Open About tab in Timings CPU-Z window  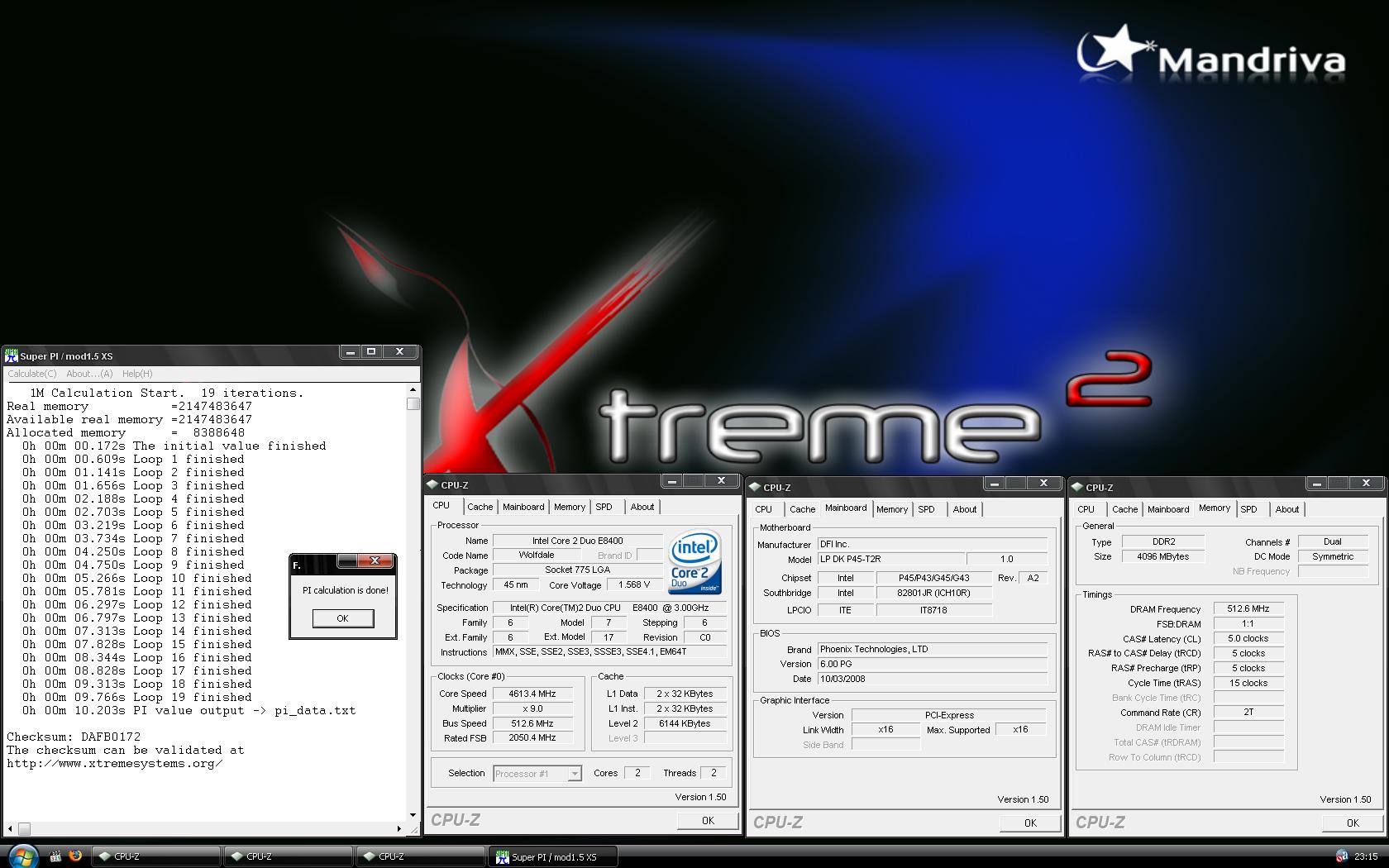pyautogui.click(x=1287, y=509)
